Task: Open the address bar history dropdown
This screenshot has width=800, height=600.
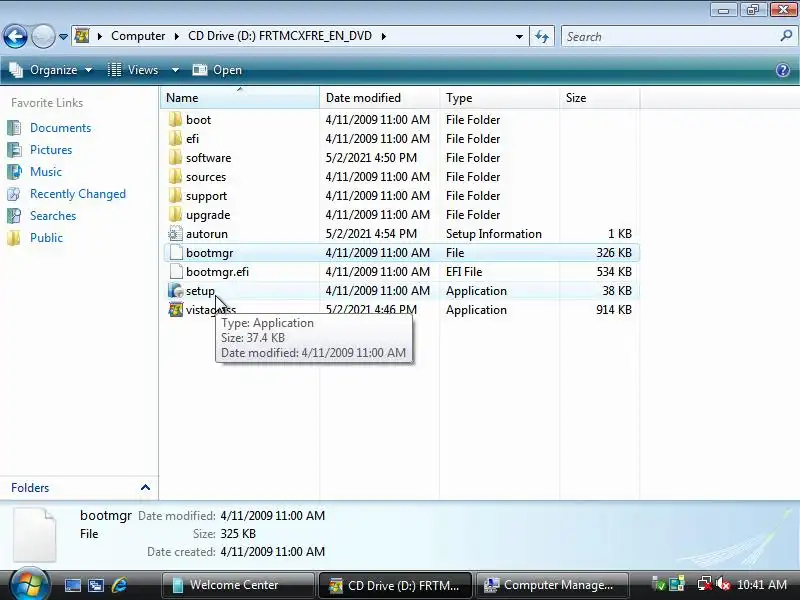Action: point(519,36)
